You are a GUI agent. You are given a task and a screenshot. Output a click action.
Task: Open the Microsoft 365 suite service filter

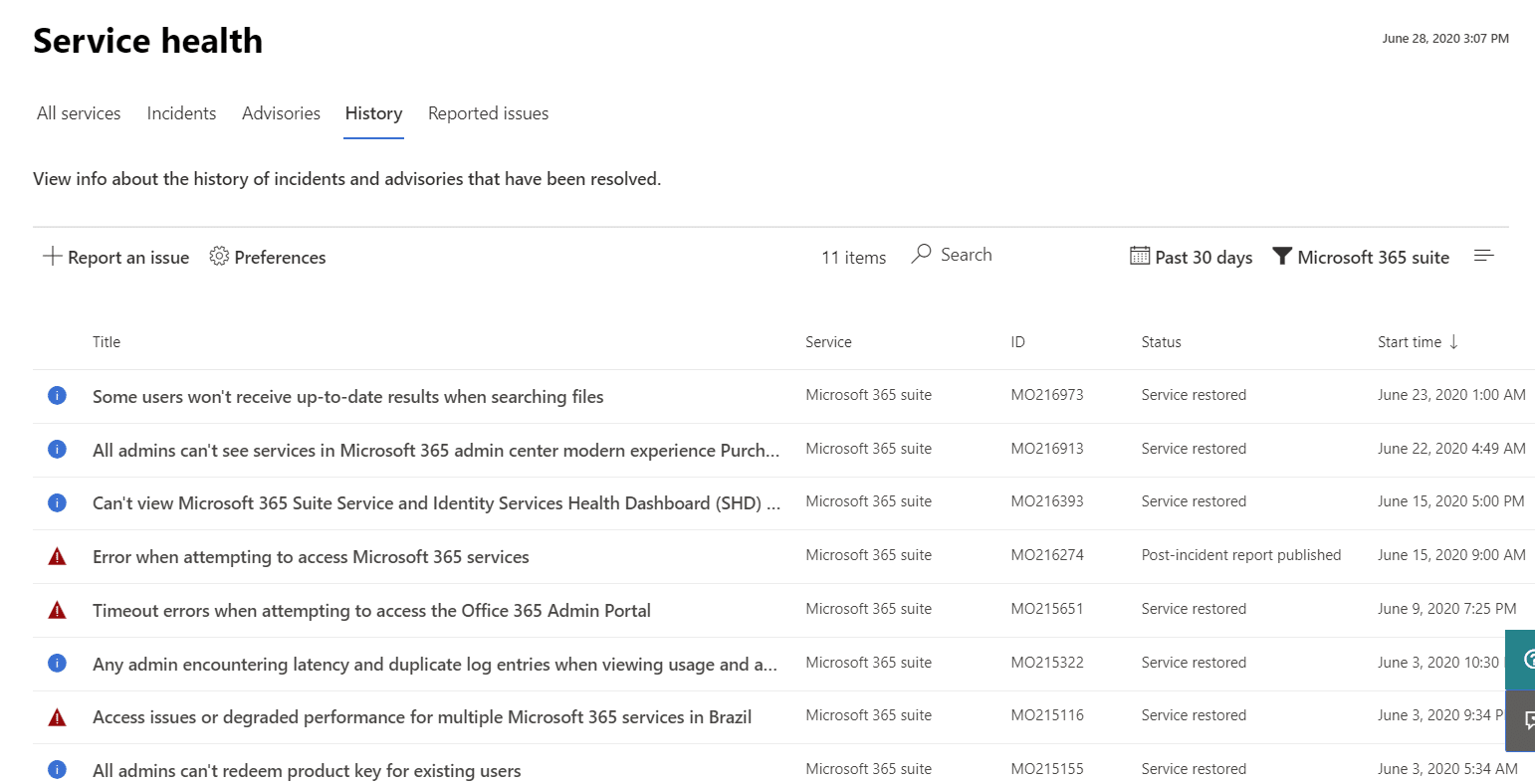(x=1361, y=257)
